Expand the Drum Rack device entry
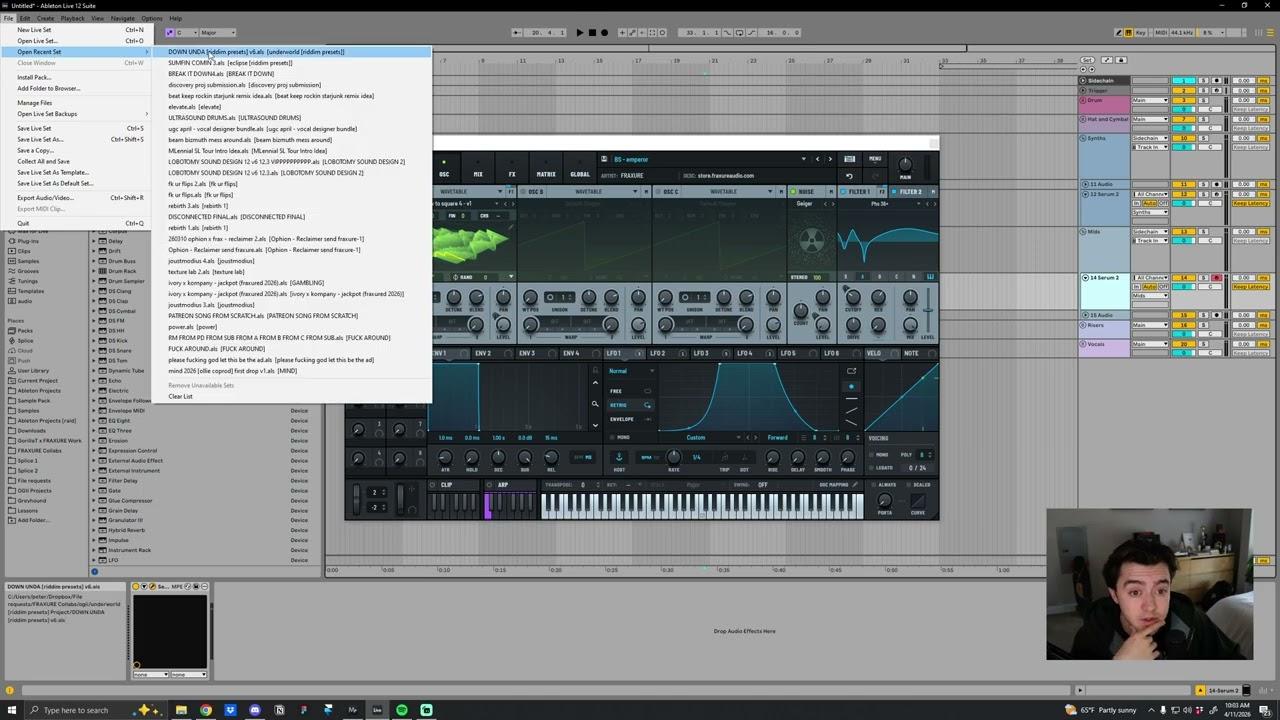1280x720 pixels. coord(95,271)
